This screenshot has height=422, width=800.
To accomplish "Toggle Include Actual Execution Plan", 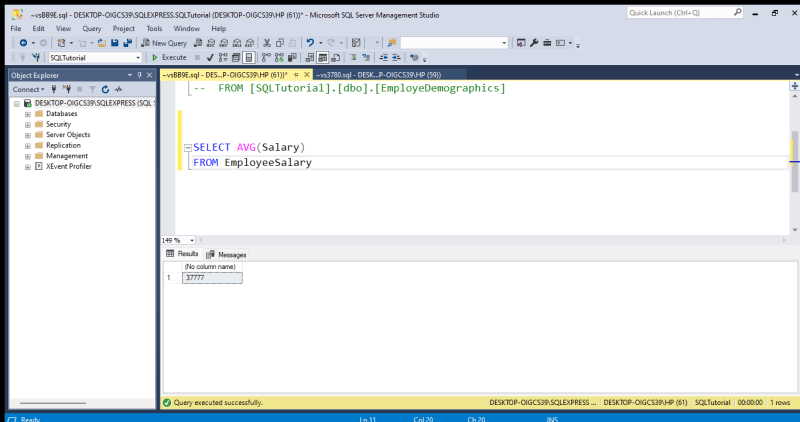I will 266,58.
